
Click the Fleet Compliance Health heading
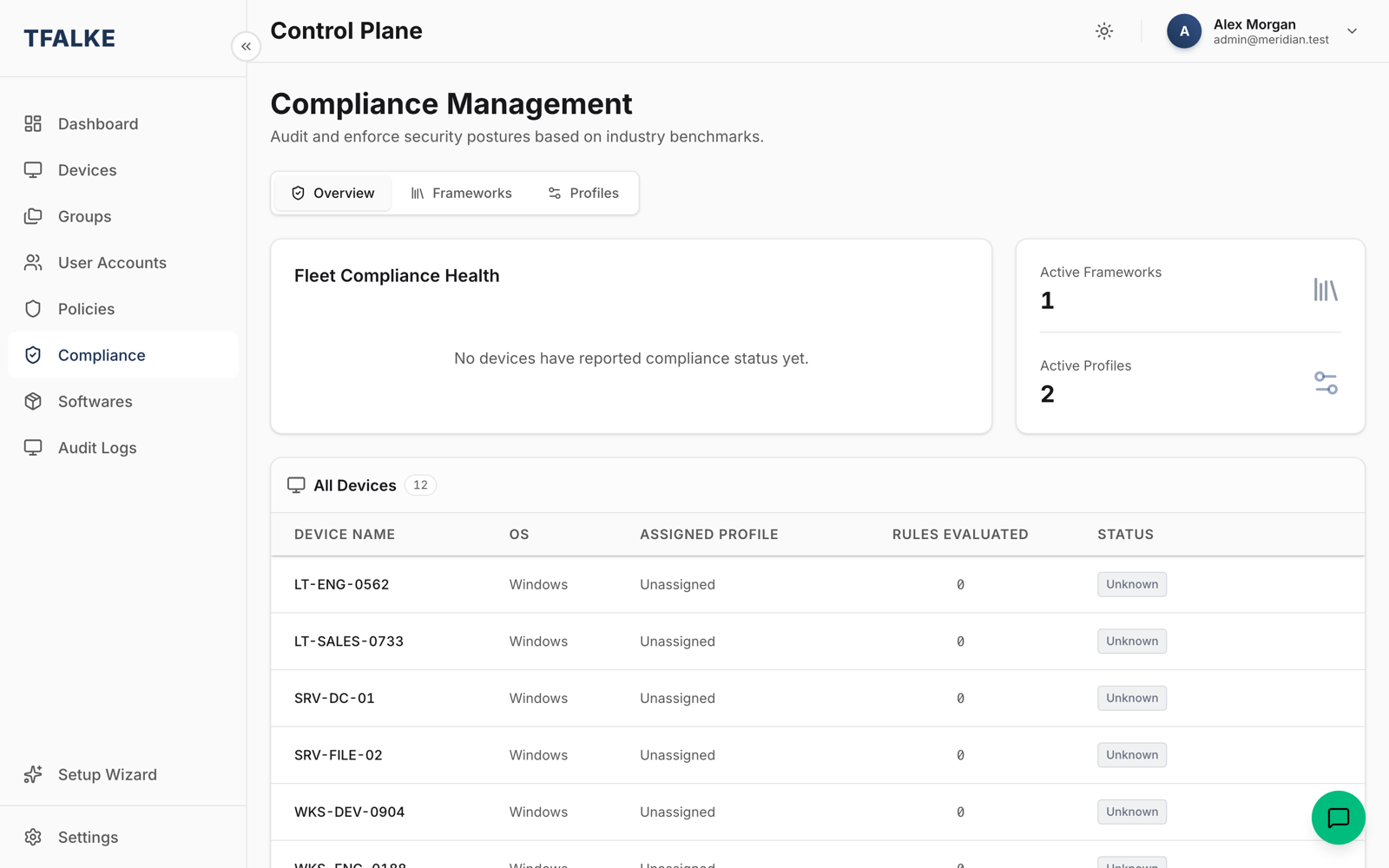pos(397,276)
